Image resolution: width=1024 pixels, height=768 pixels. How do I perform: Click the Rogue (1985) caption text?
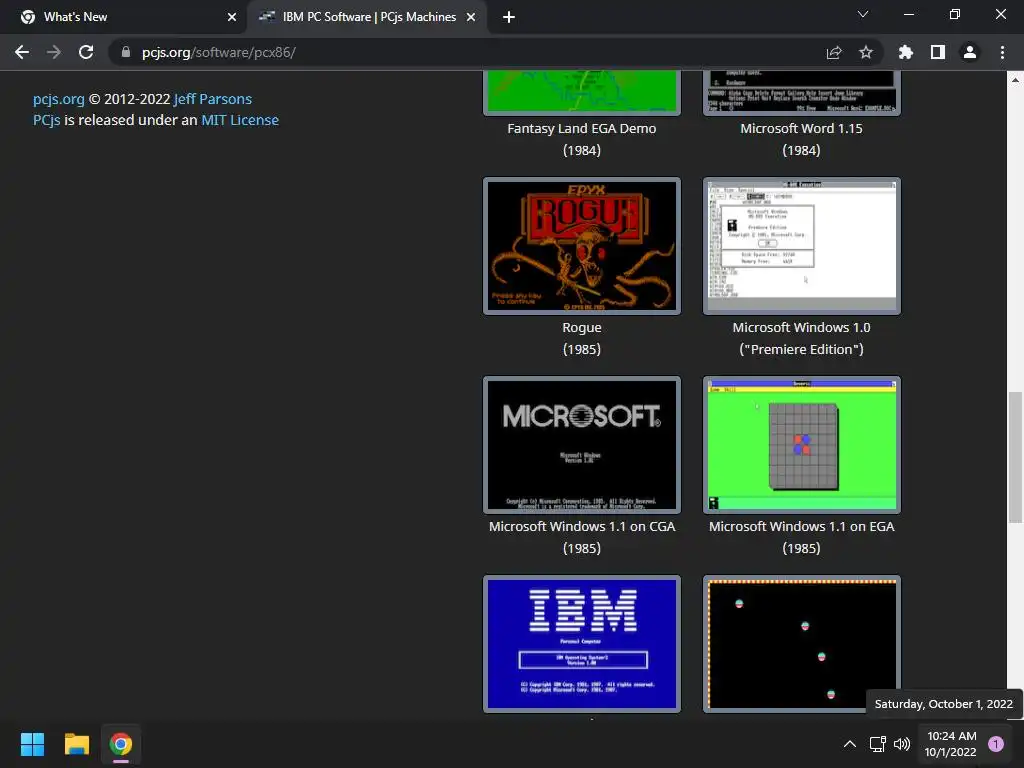582,338
